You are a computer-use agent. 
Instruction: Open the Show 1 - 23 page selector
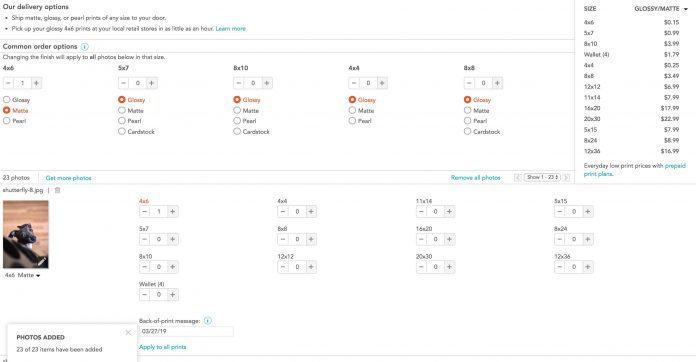pos(542,177)
